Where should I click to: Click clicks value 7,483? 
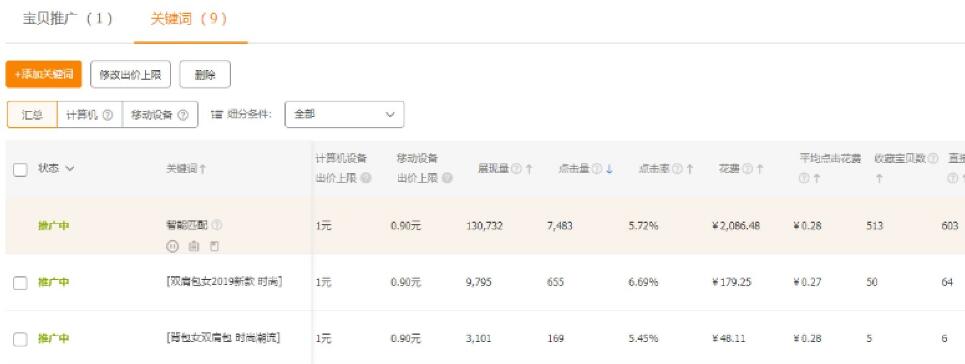(x=559, y=226)
